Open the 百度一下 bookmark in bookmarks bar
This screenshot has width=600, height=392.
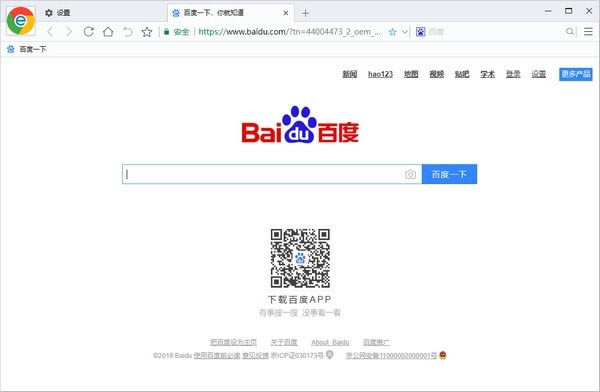[27, 49]
